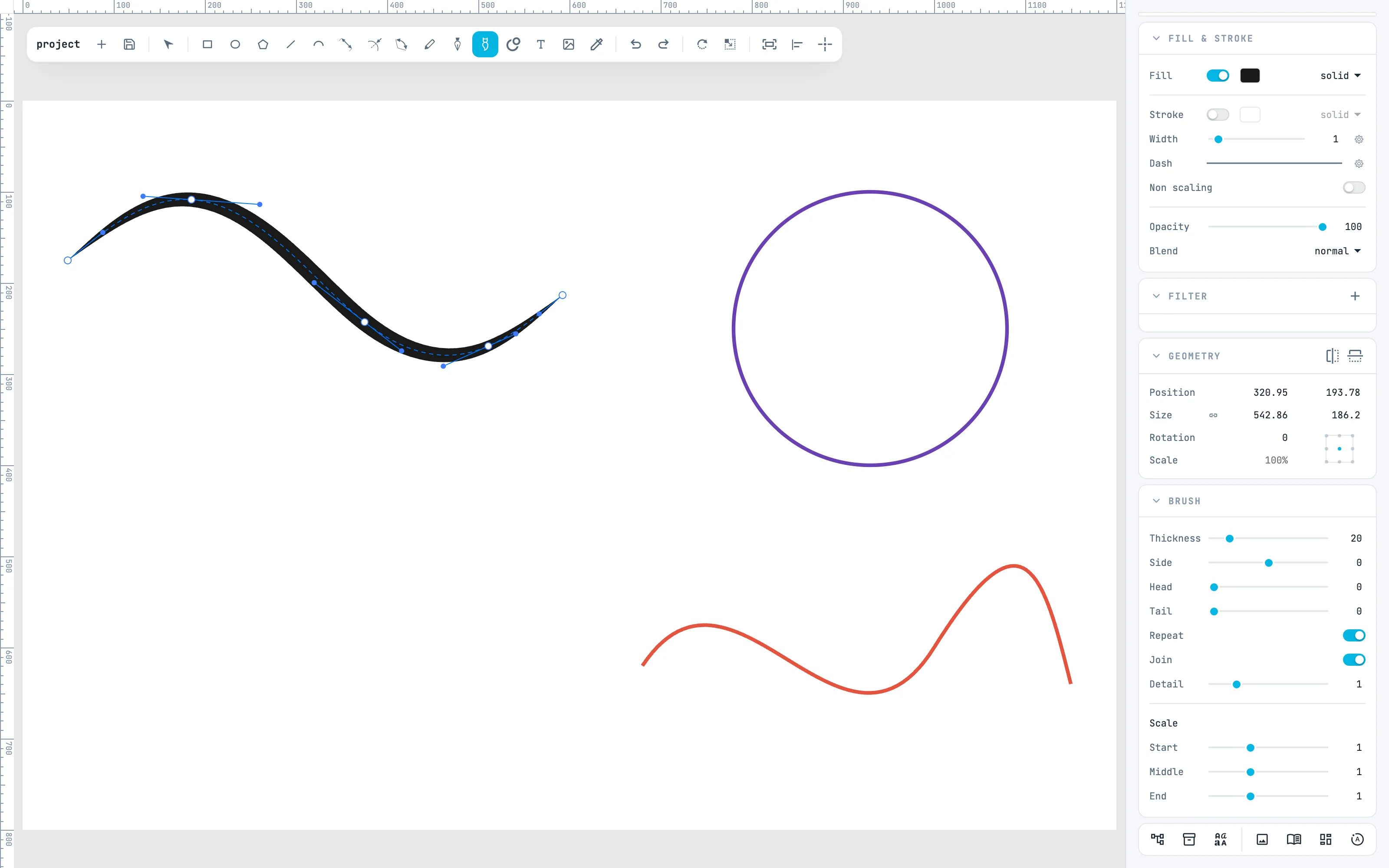Select the arrow pointer tool
The width and height of the screenshot is (1389, 868).
pos(168,44)
